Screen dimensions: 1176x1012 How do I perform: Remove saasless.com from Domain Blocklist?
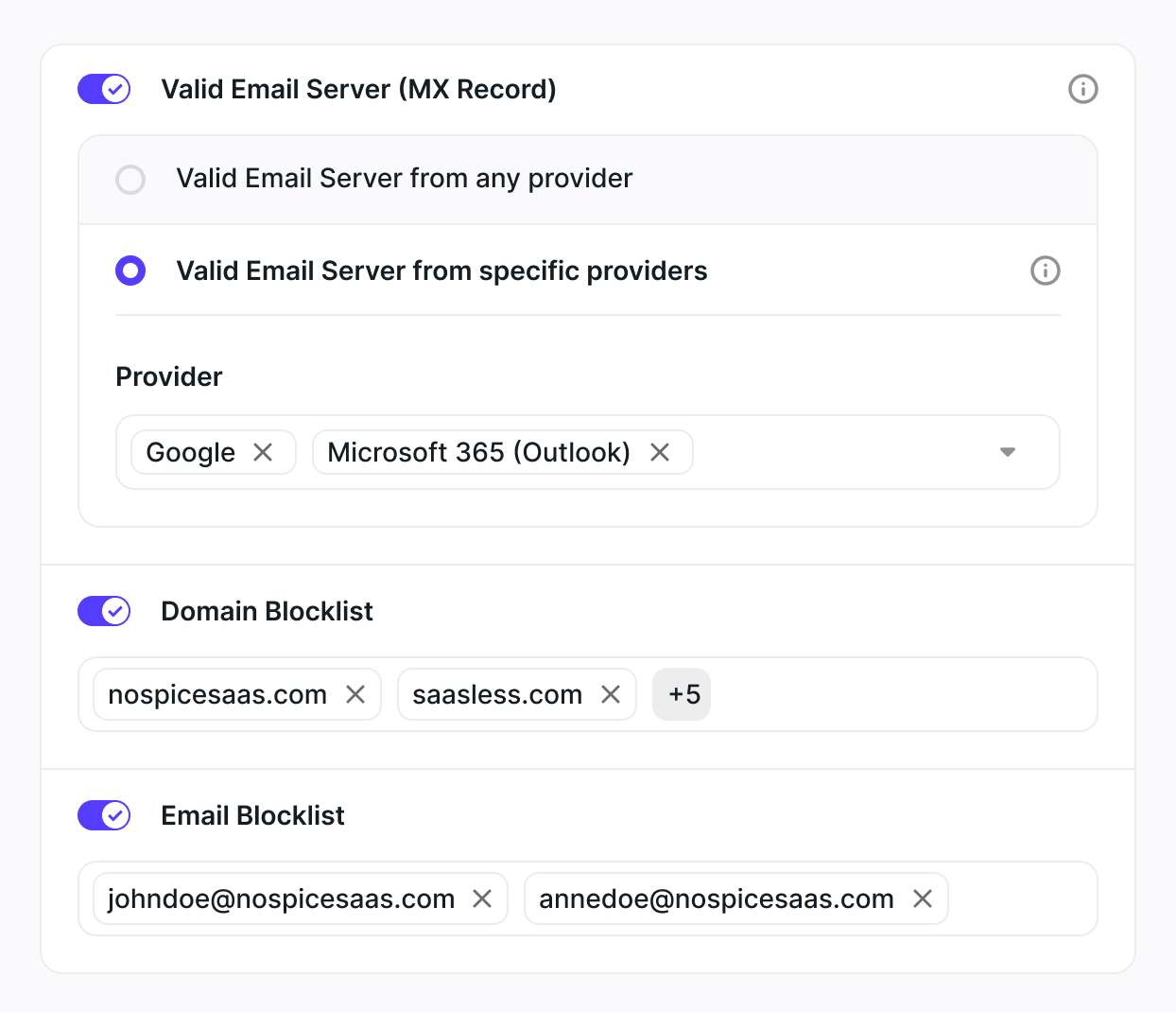611,694
